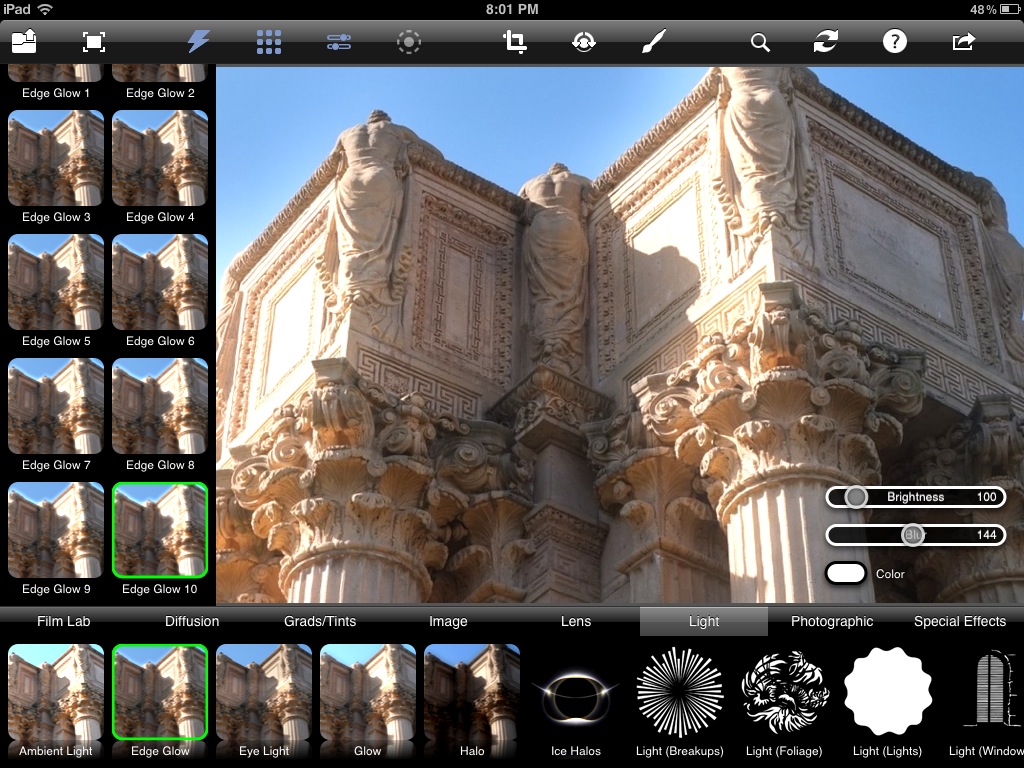Open the file folder import icon

click(24, 41)
